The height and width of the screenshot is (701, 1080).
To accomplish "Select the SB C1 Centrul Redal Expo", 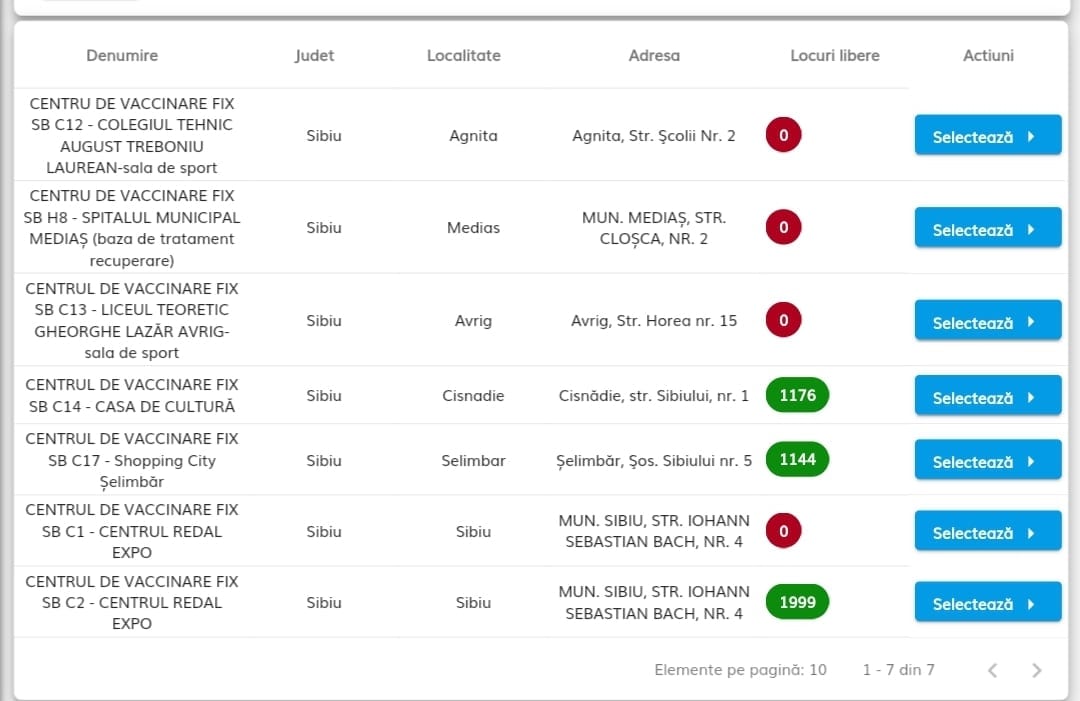I will click(x=988, y=532).
